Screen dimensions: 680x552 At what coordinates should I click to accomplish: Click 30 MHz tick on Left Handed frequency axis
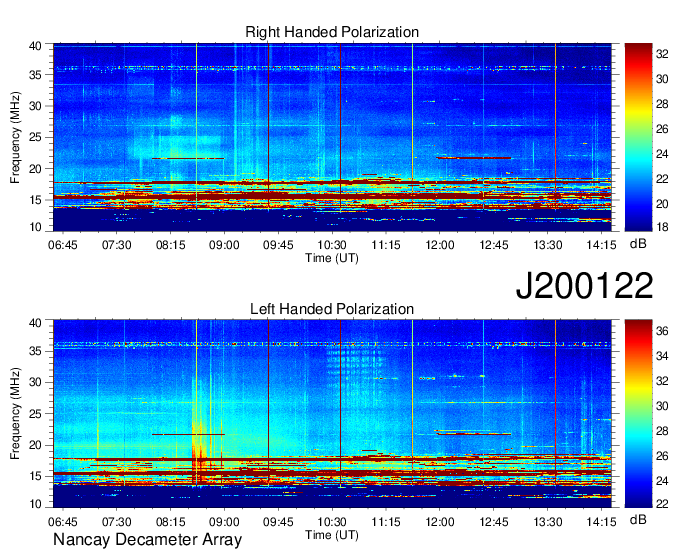tap(35, 382)
